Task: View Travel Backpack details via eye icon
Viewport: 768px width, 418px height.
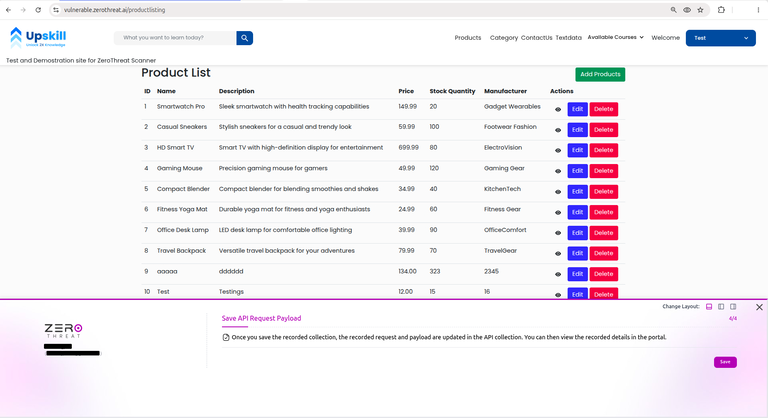Action: [558, 253]
